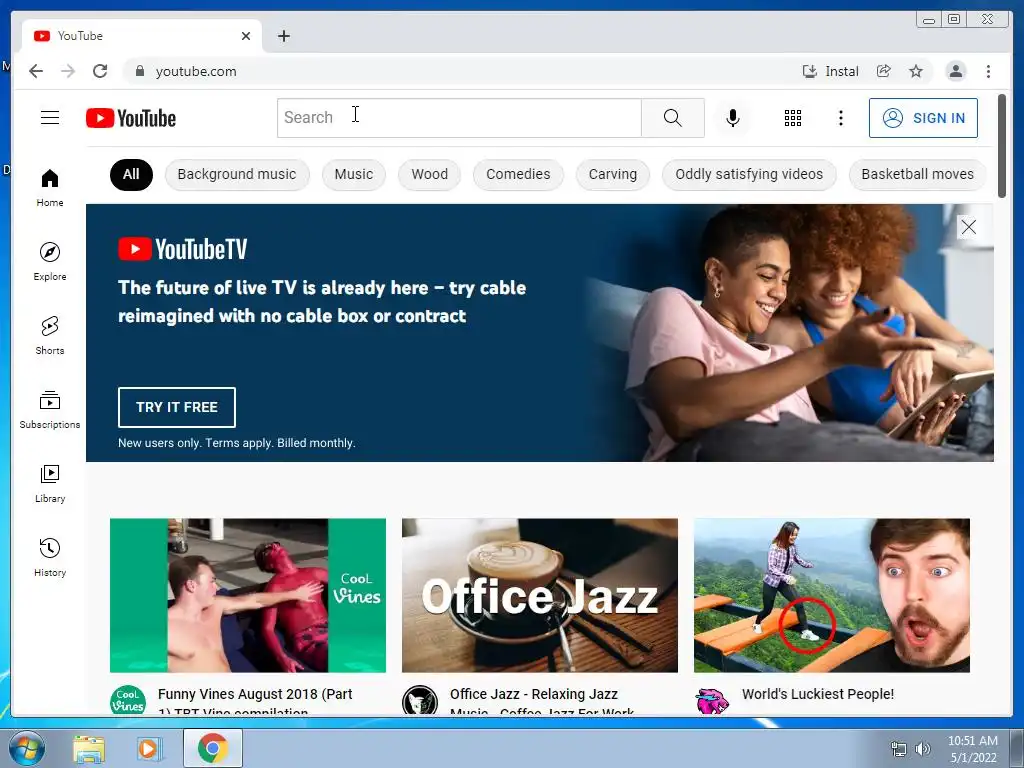Viewport: 1024px width, 768px height.
Task: Click the Install app icon
Action: point(810,71)
